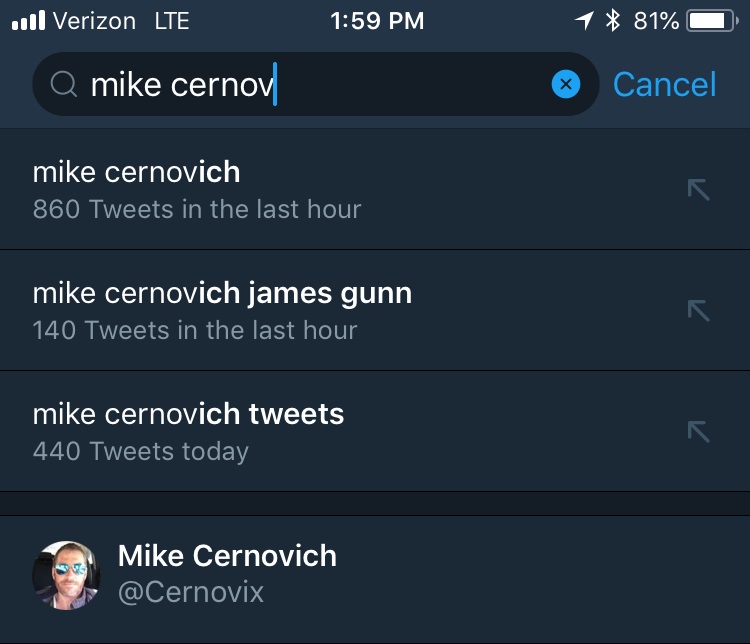This screenshot has height=644, width=750.
Task: Fill search with 'mike cernovich' arrow icon
Action: 698,189
